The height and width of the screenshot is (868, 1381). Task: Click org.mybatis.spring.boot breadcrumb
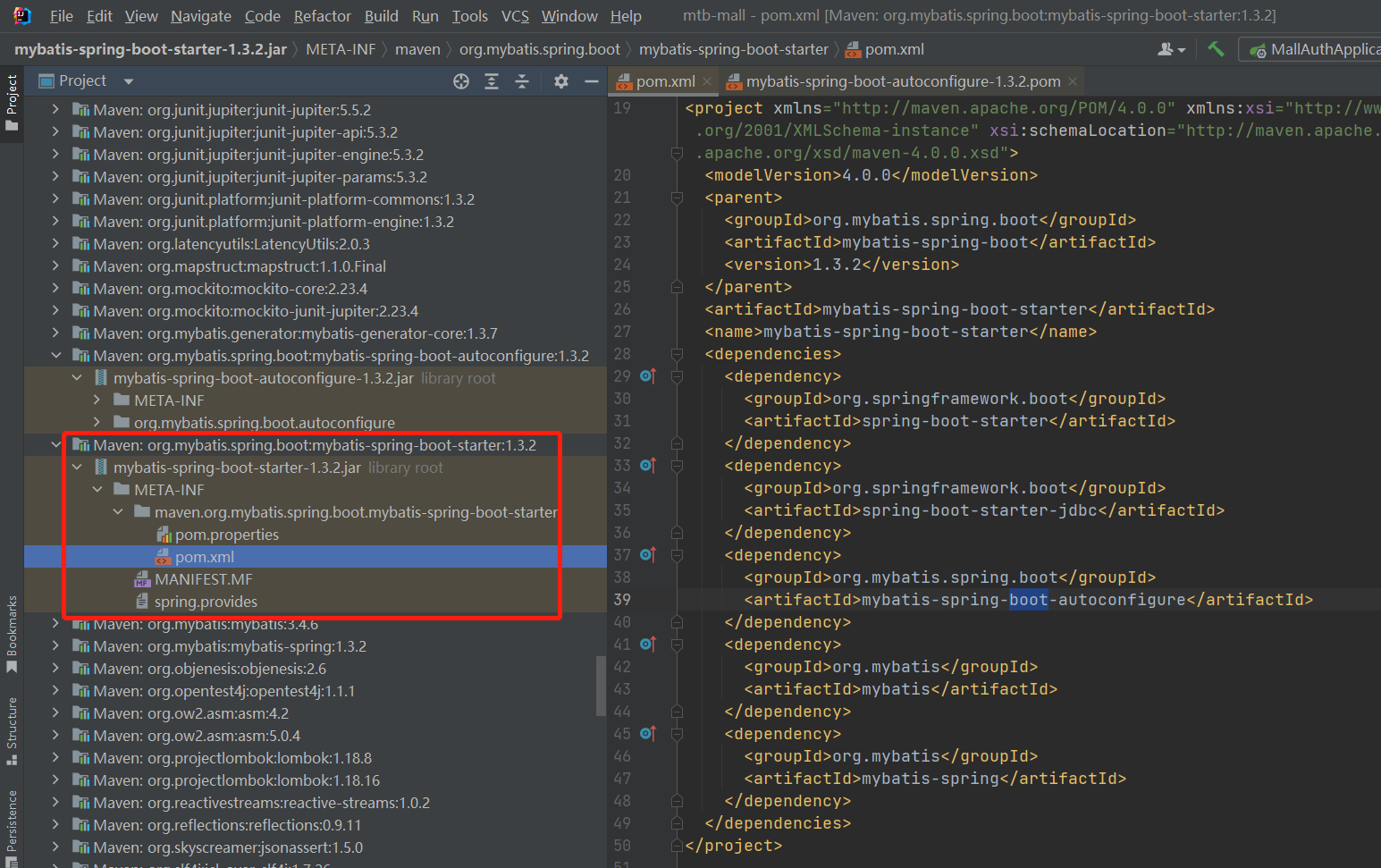click(x=539, y=49)
